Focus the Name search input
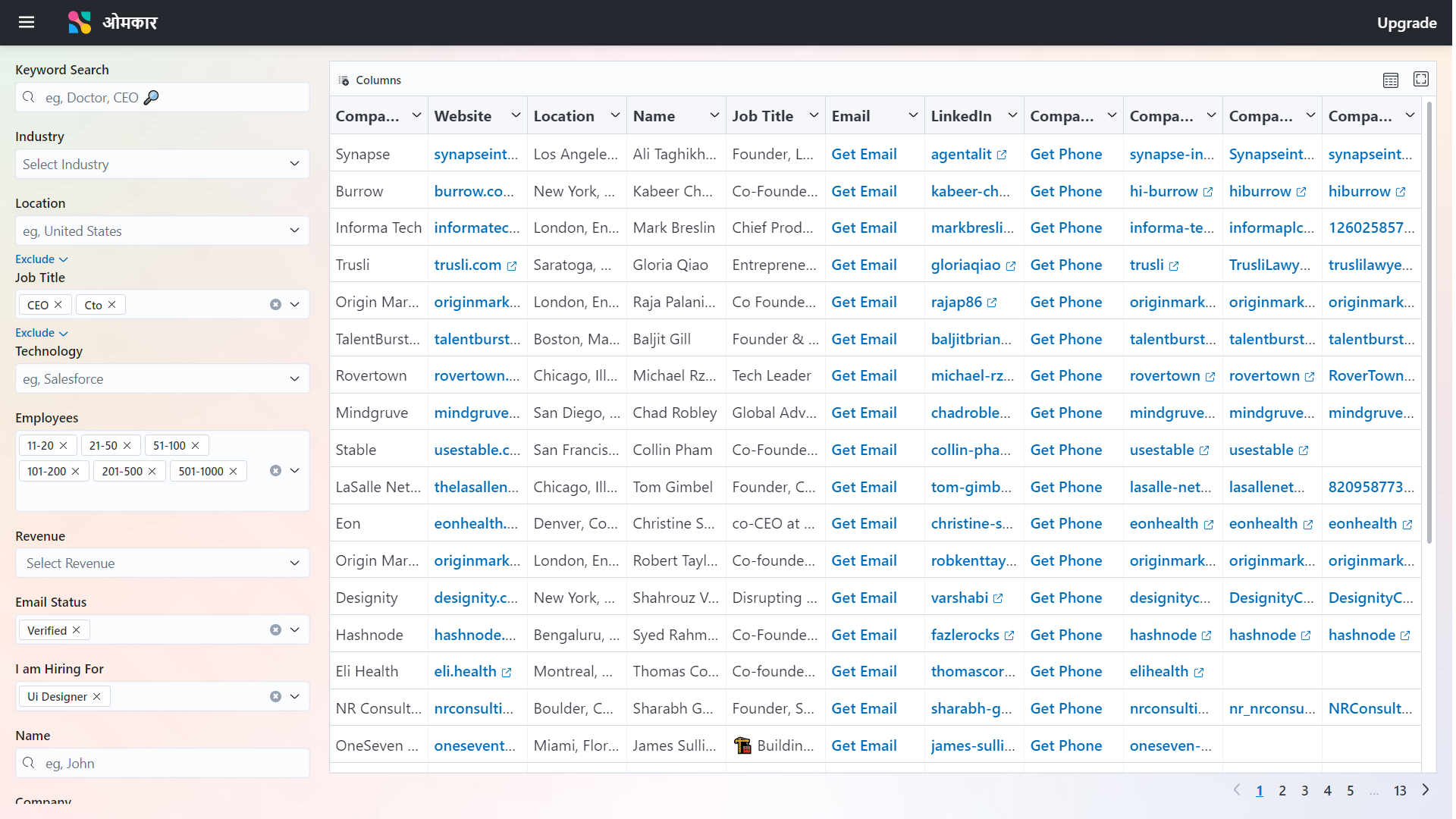The image size is (1456, 819). tap(162, 764)
